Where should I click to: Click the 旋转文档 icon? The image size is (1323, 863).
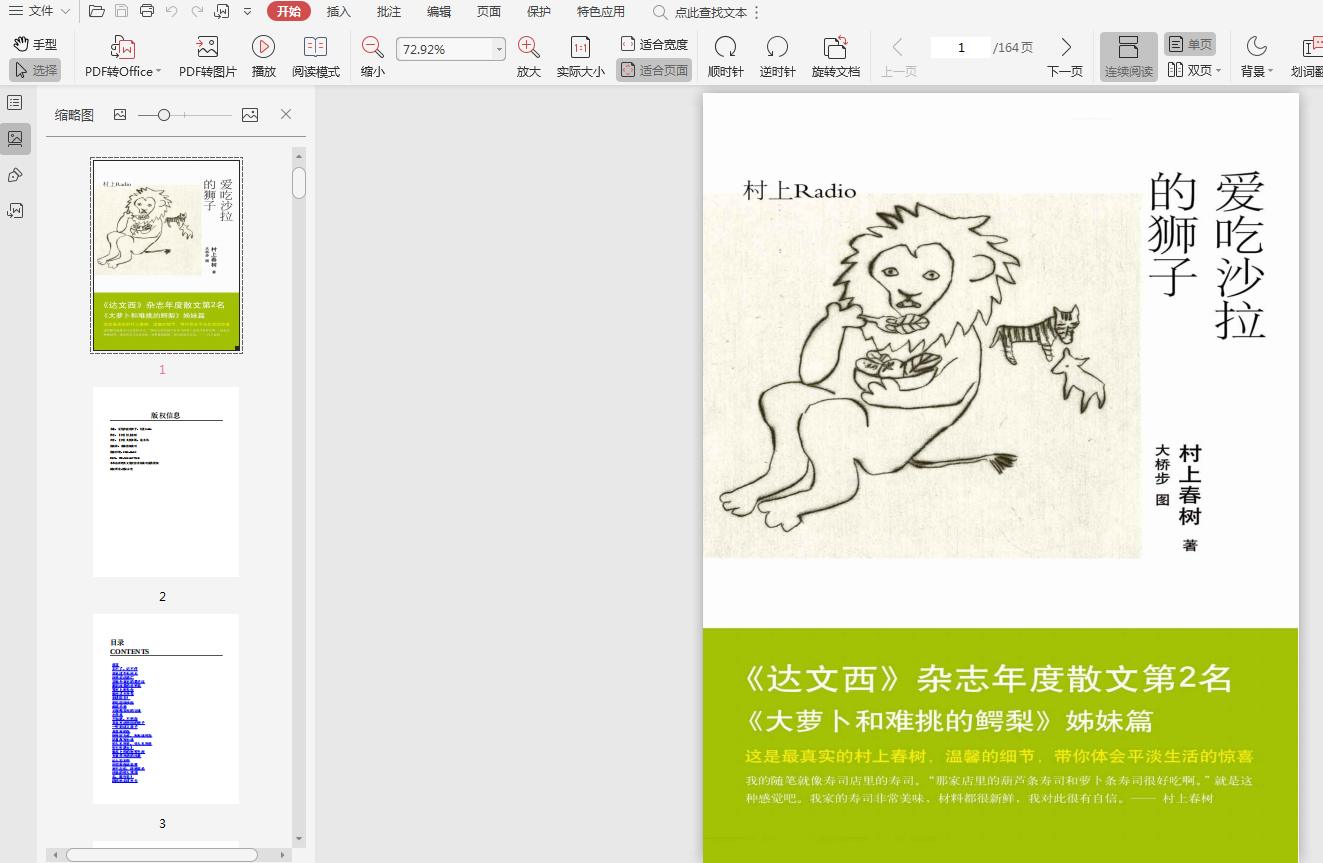[835, 48]
